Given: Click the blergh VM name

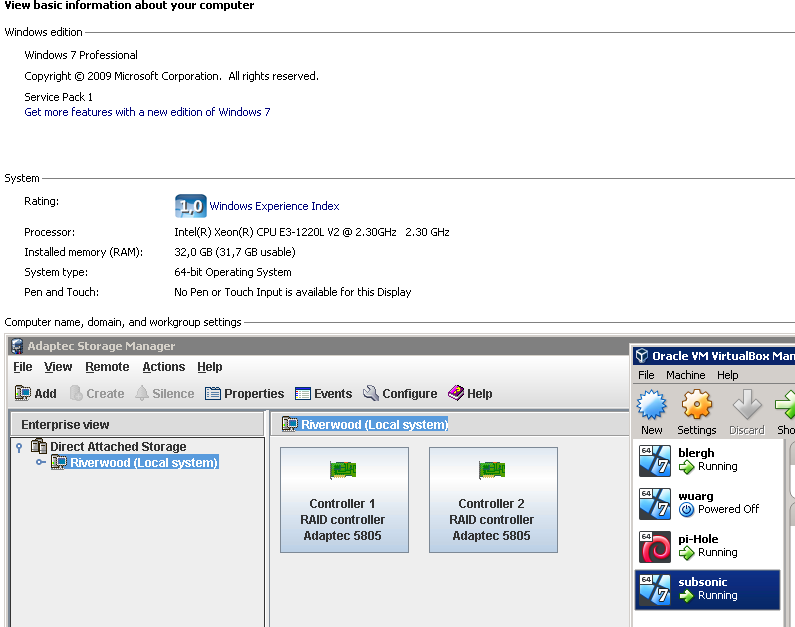Looking at the screenshot, I should click(x=696, y=453).
